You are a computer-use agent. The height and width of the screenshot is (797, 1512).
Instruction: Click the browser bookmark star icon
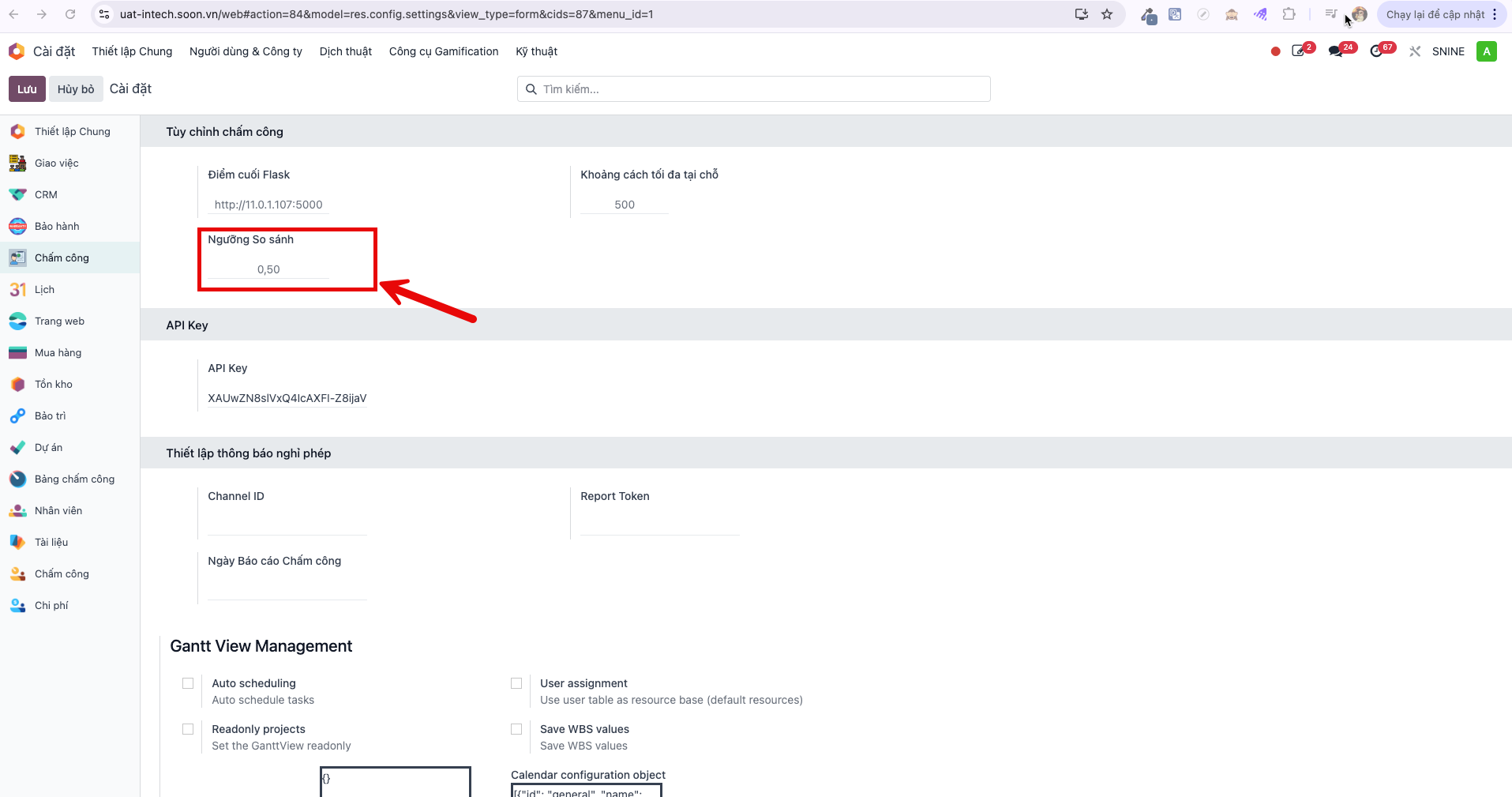1107,14
